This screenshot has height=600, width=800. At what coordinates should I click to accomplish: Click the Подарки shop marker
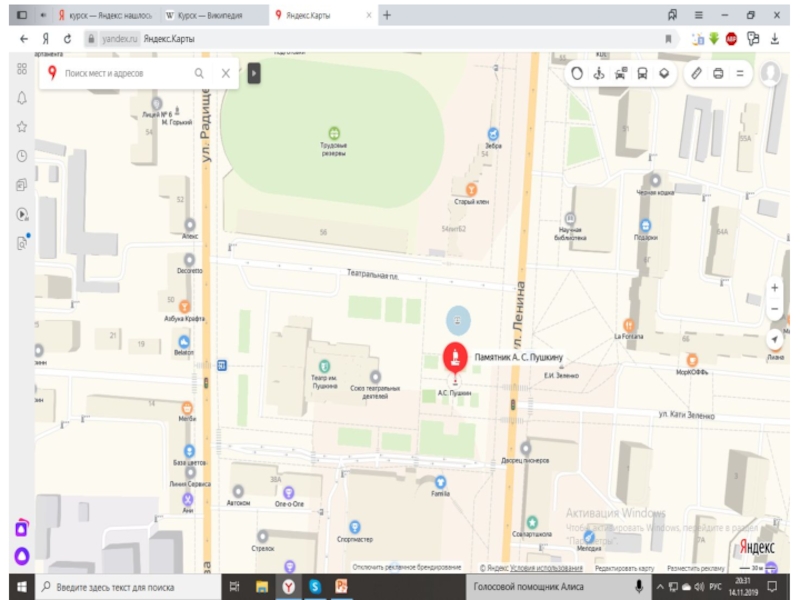[x=645, y=226]
